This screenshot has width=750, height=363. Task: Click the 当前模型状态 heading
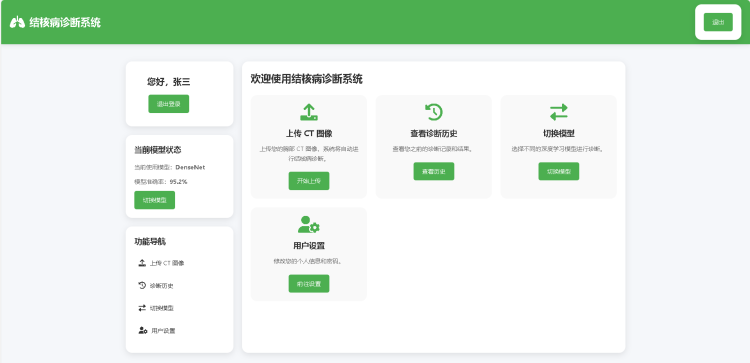[x=158, y=150]
